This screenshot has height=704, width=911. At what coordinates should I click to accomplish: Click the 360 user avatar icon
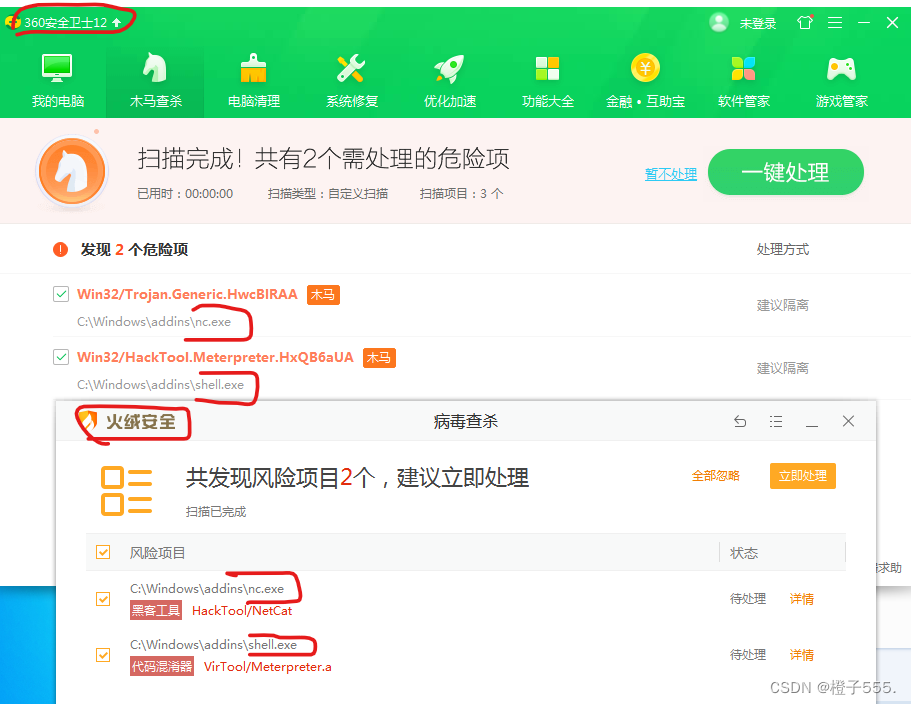719,23
